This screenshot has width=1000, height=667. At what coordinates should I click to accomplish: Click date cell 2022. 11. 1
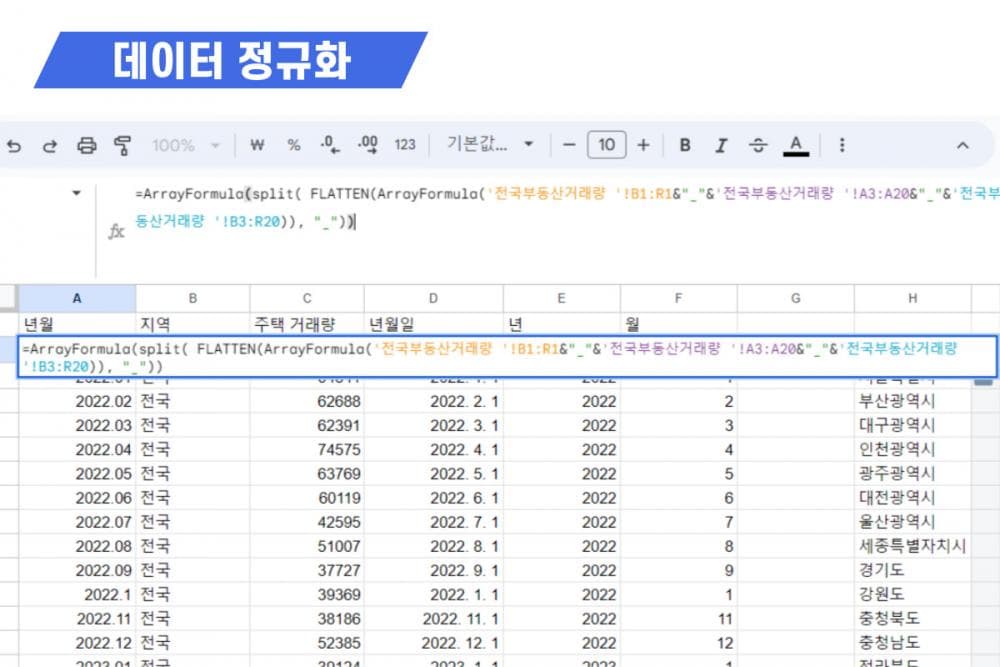434,619
